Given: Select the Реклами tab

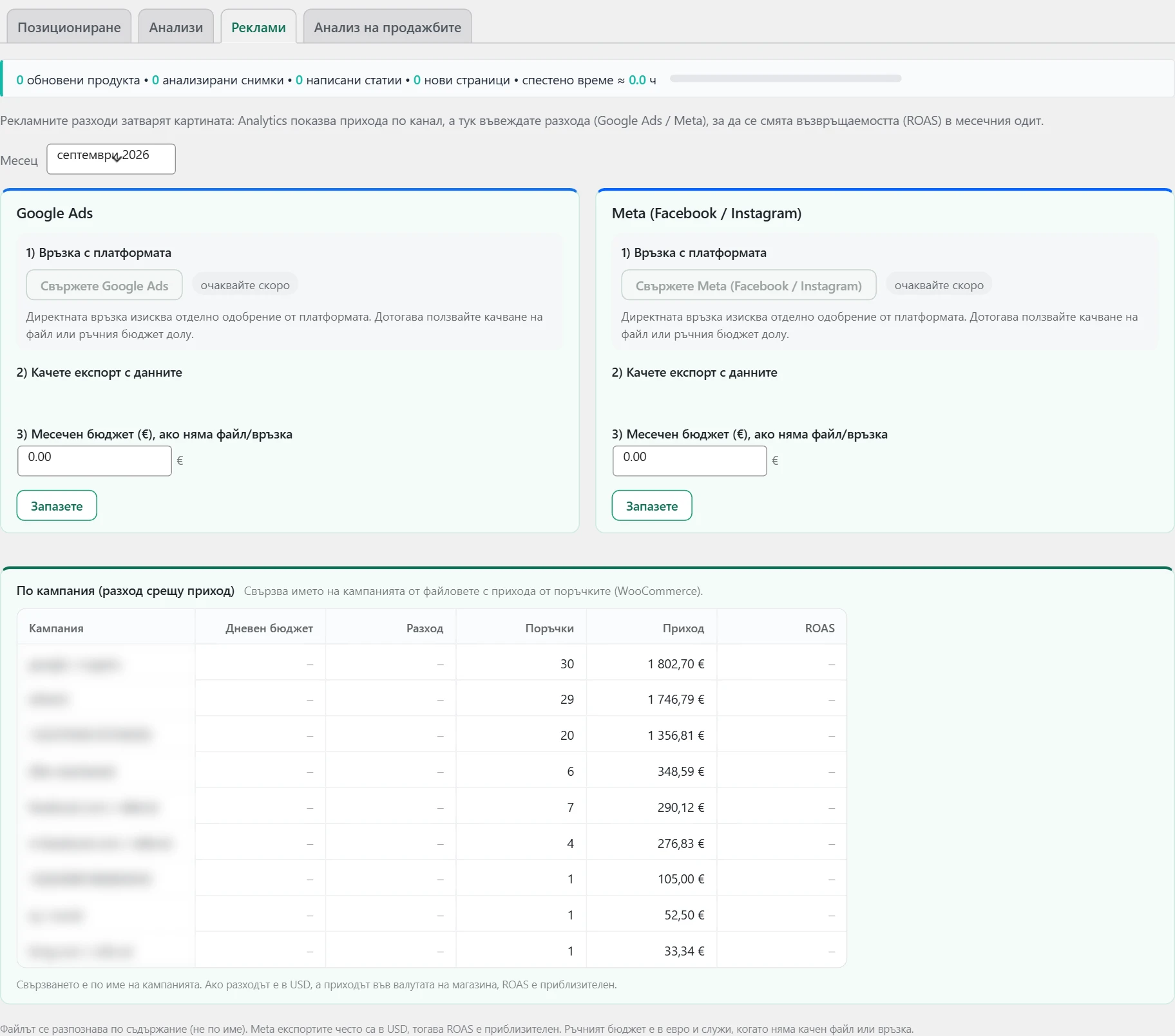Looking at the screenshot, I should (x=258, y=27).
